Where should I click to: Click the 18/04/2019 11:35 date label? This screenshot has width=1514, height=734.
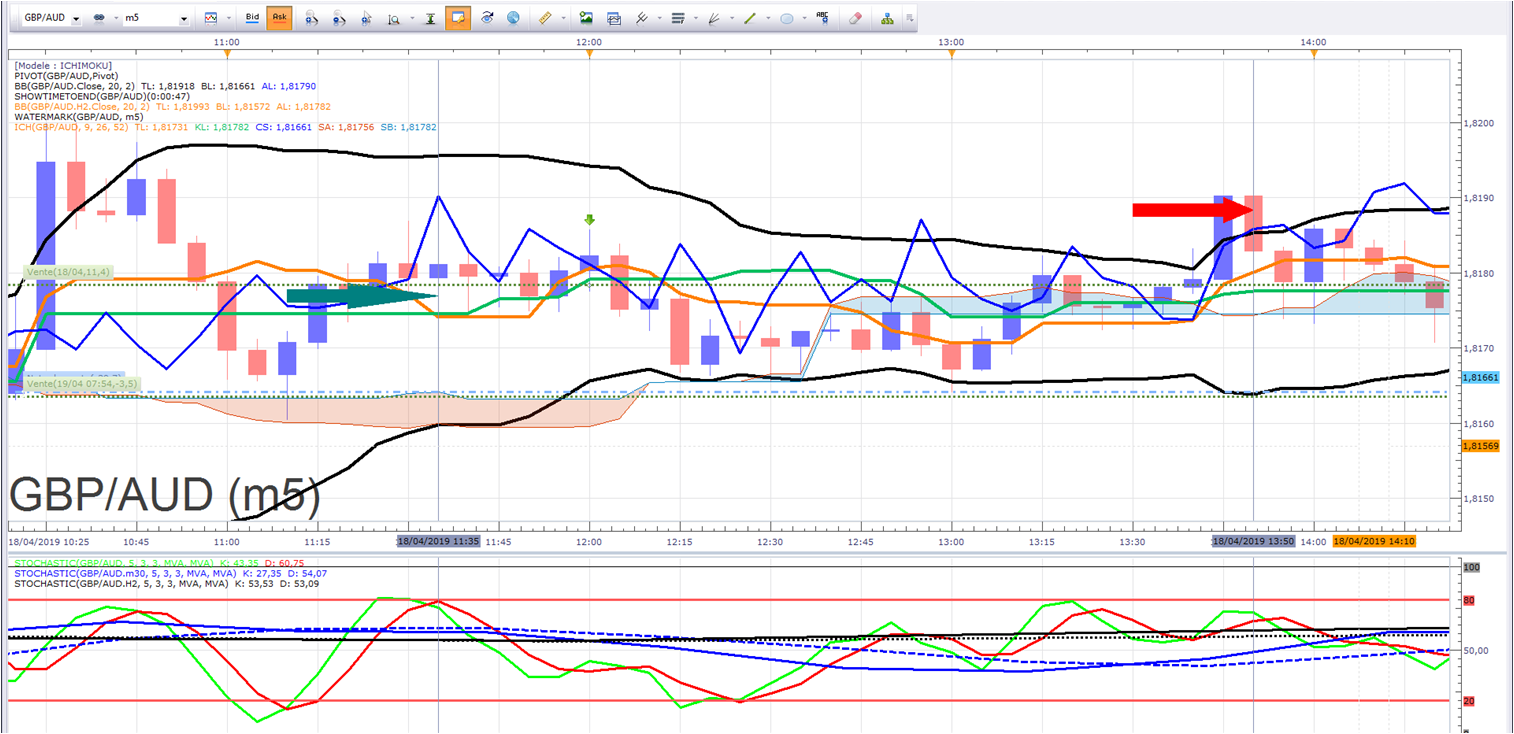click(x=438, y=541)
